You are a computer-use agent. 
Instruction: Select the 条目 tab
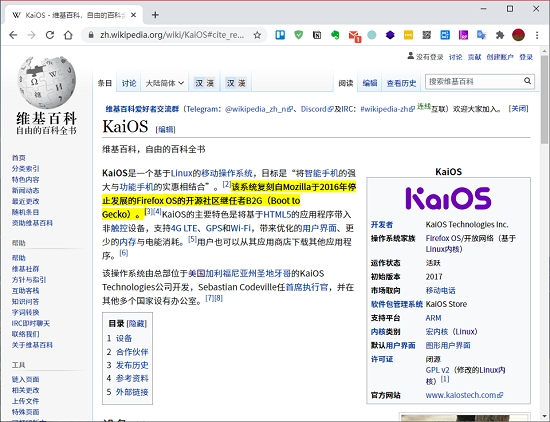tap(105, 83)
